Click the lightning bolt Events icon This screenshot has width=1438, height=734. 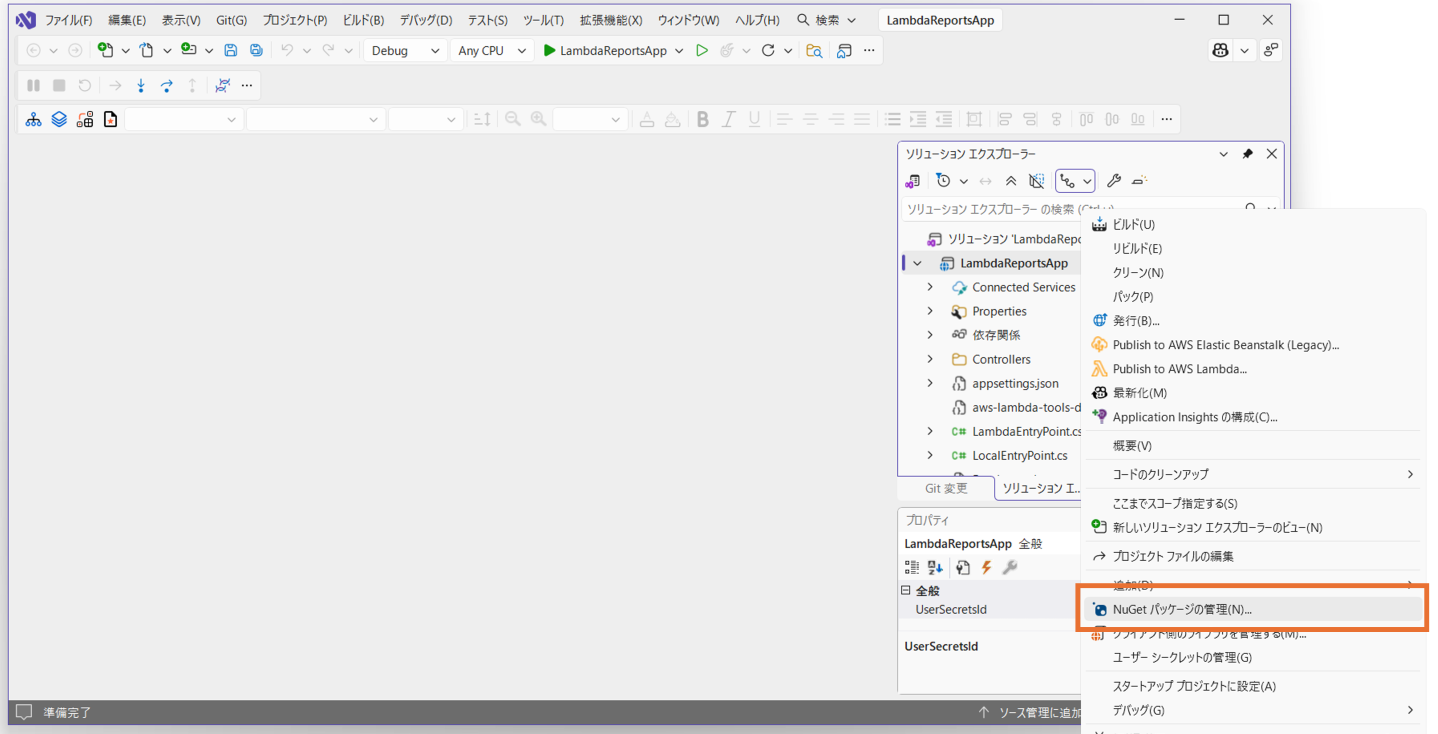986,568
